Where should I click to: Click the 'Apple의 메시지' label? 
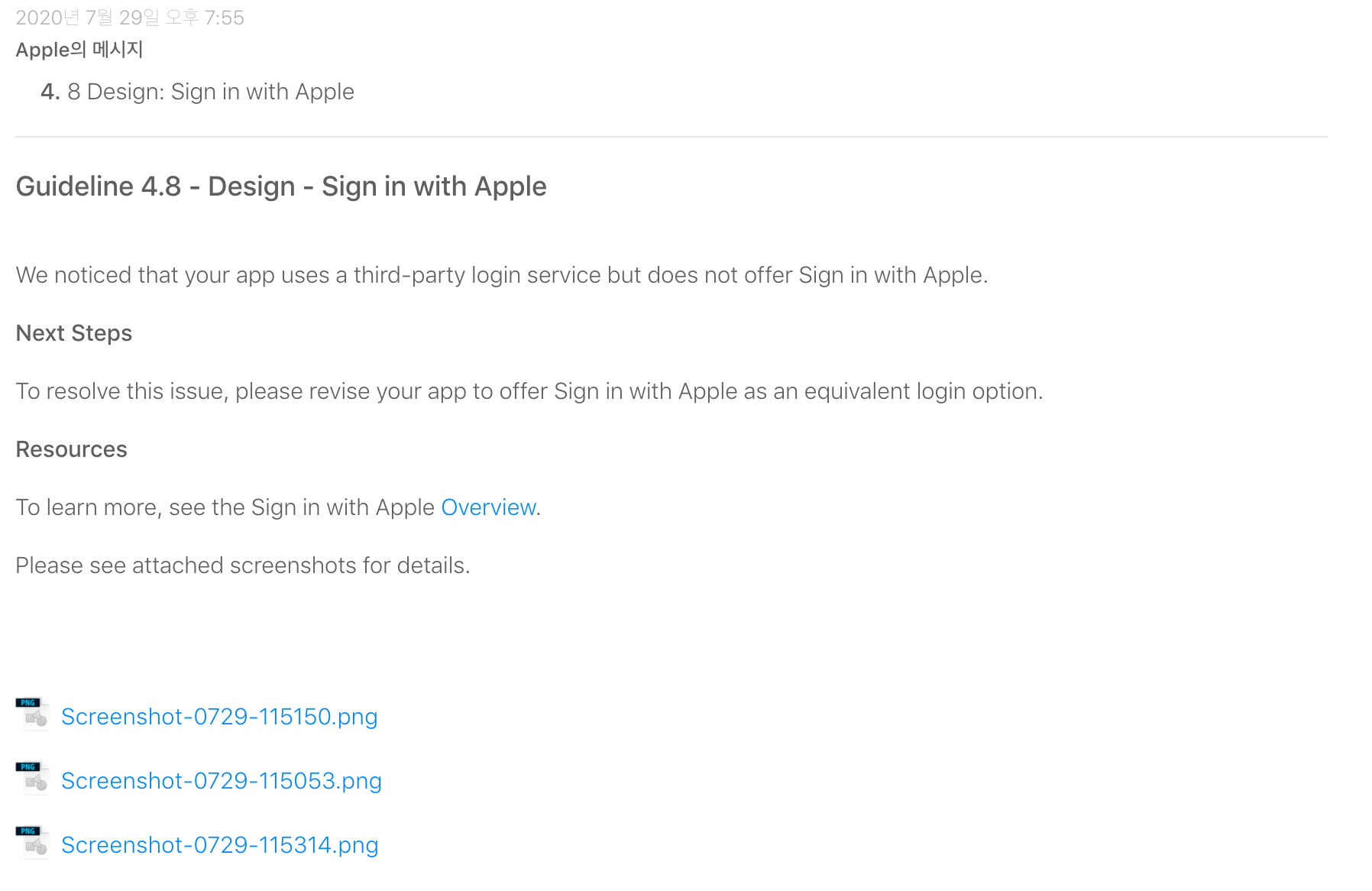click(x=79, y=50)
